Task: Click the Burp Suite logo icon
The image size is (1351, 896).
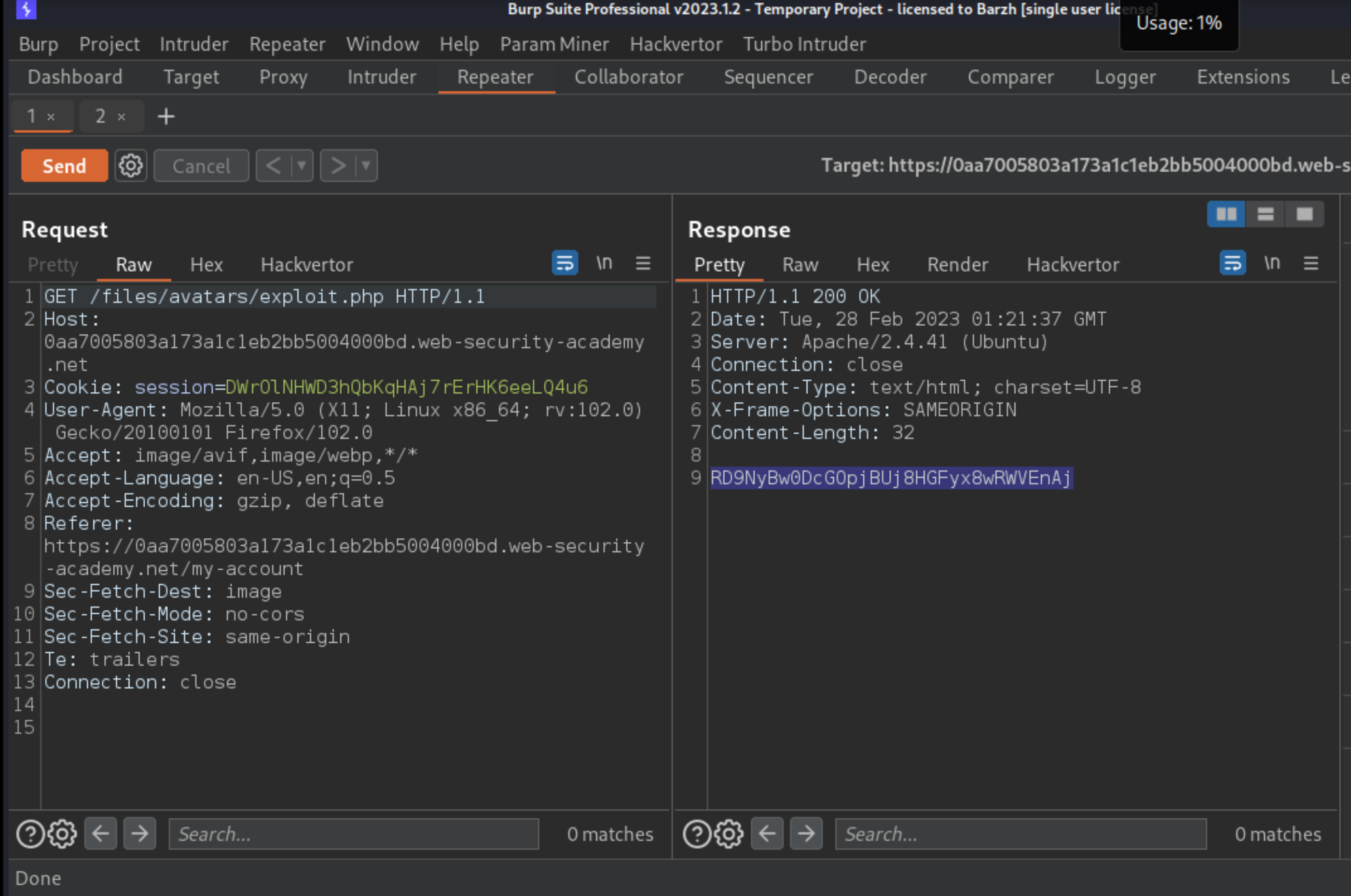Action: (26, 9)
